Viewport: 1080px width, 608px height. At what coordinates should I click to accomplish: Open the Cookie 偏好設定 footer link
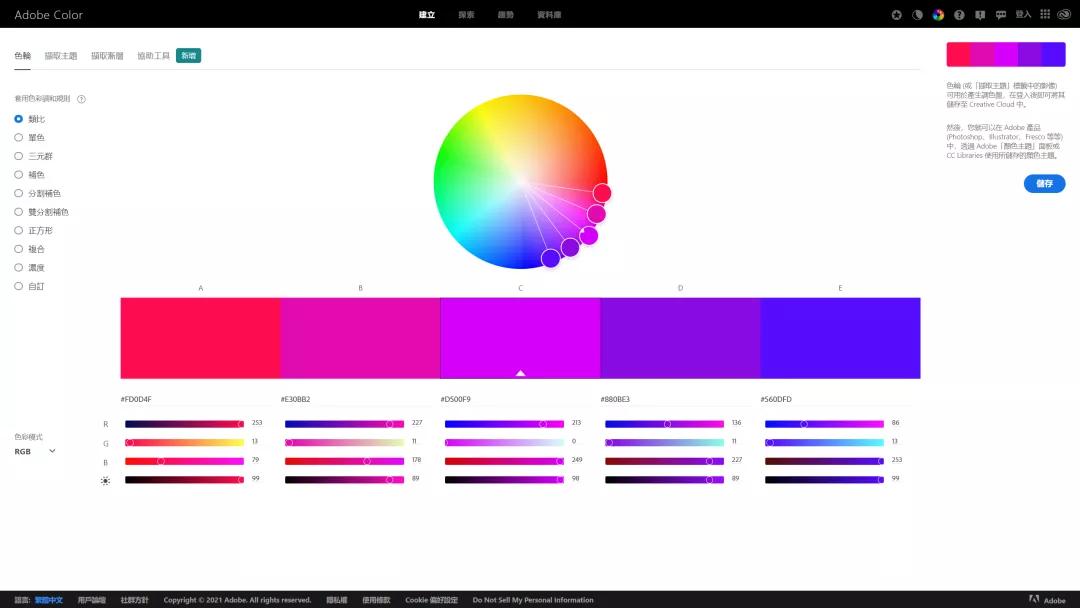pyautogui.click(x=431, y=600)
